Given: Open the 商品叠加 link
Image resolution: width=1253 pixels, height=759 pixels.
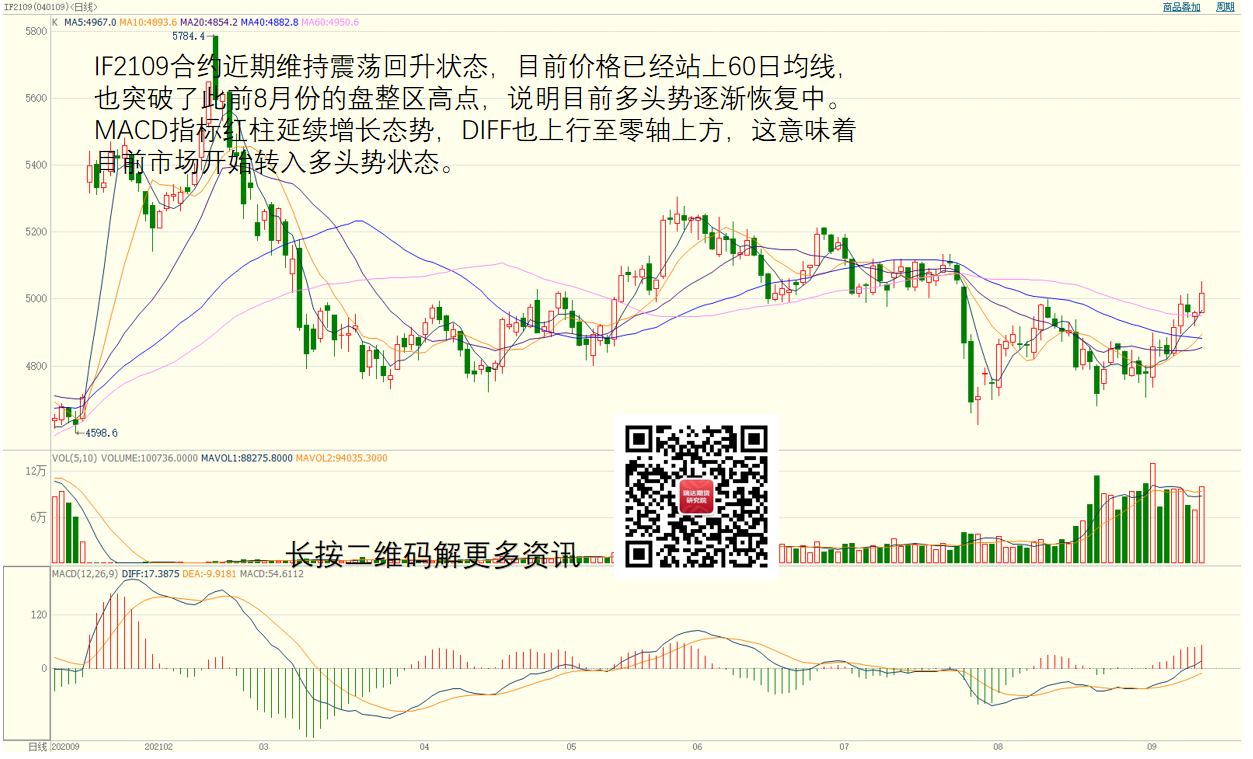Looking at the screenshot, I should (x=1181, y=7).
